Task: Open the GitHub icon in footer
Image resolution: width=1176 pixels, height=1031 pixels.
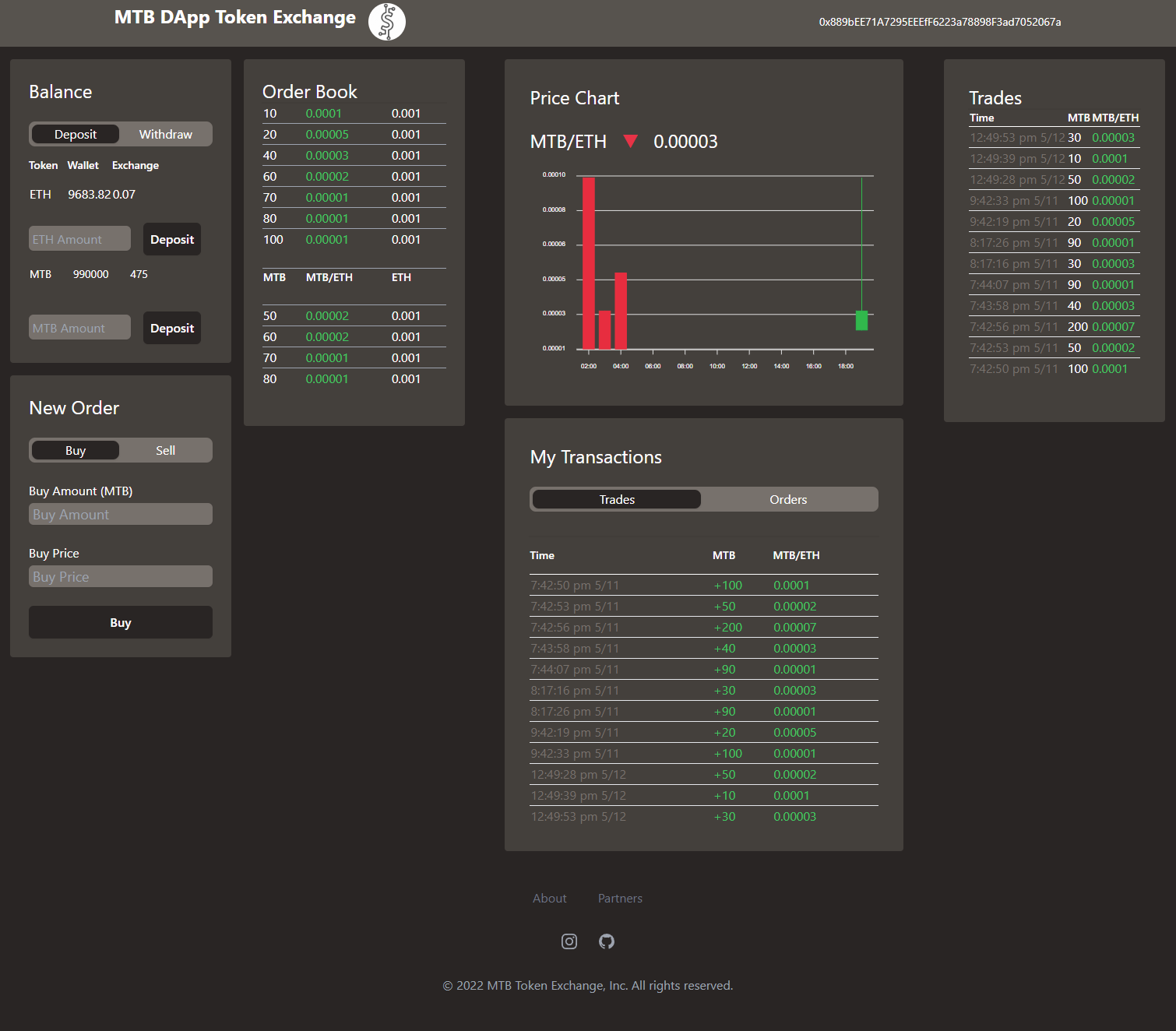Action: point(607,941)
